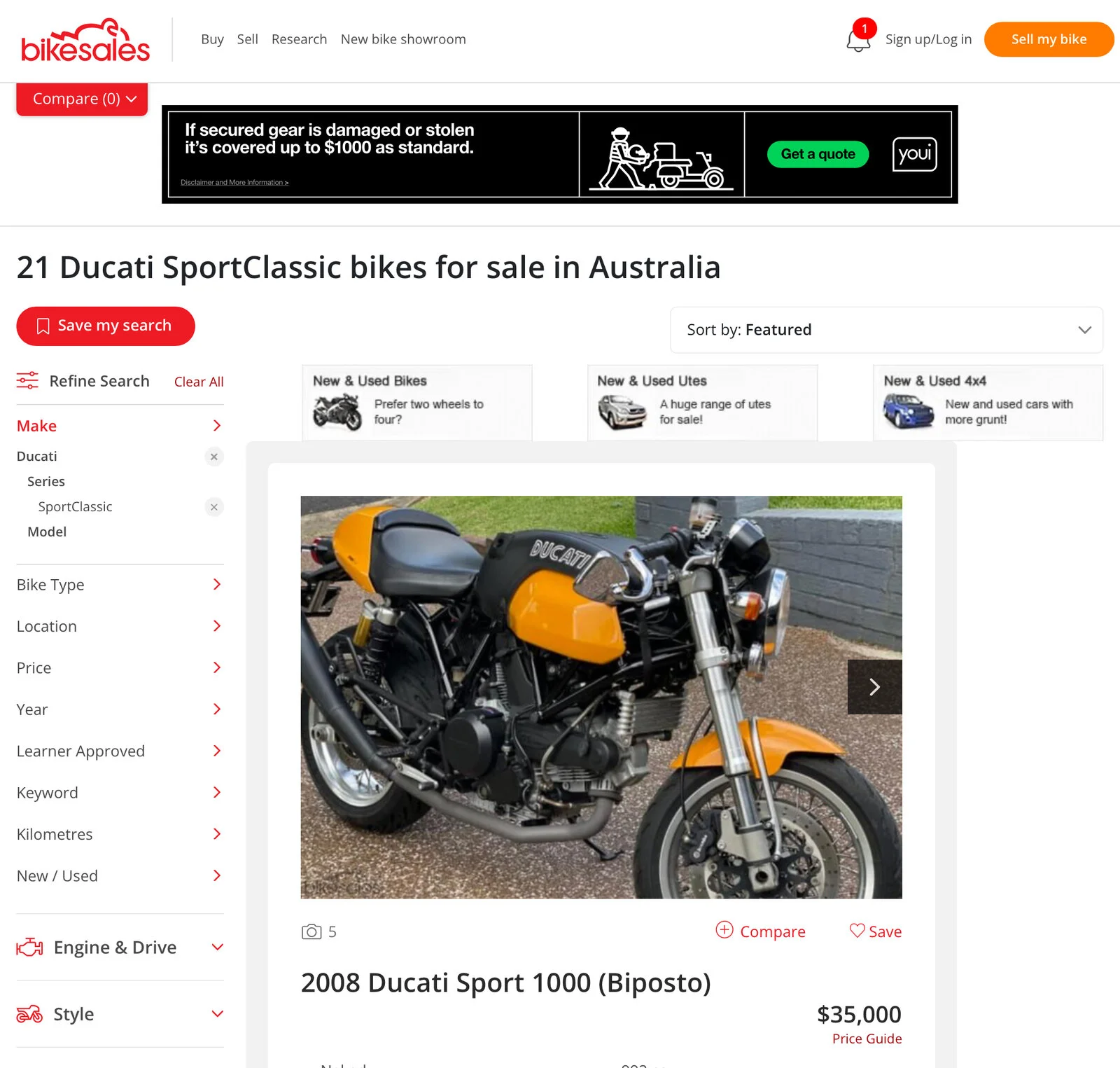The height and width of the screenshot is (1068, 1120).
Task: Expand the Engine & Drive section
Action: click(120, 948)
